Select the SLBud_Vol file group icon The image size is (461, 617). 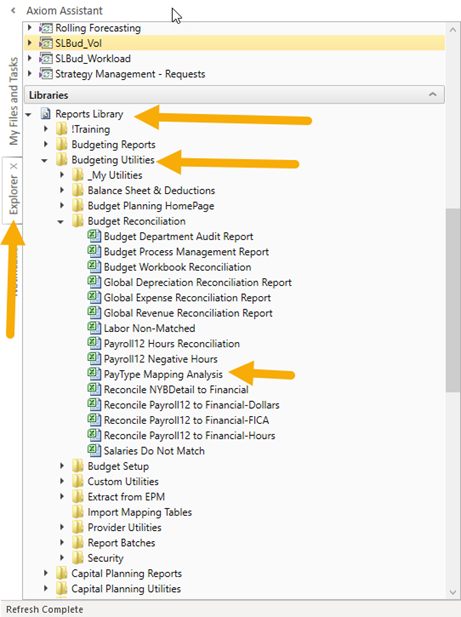(x=46, y=43)
